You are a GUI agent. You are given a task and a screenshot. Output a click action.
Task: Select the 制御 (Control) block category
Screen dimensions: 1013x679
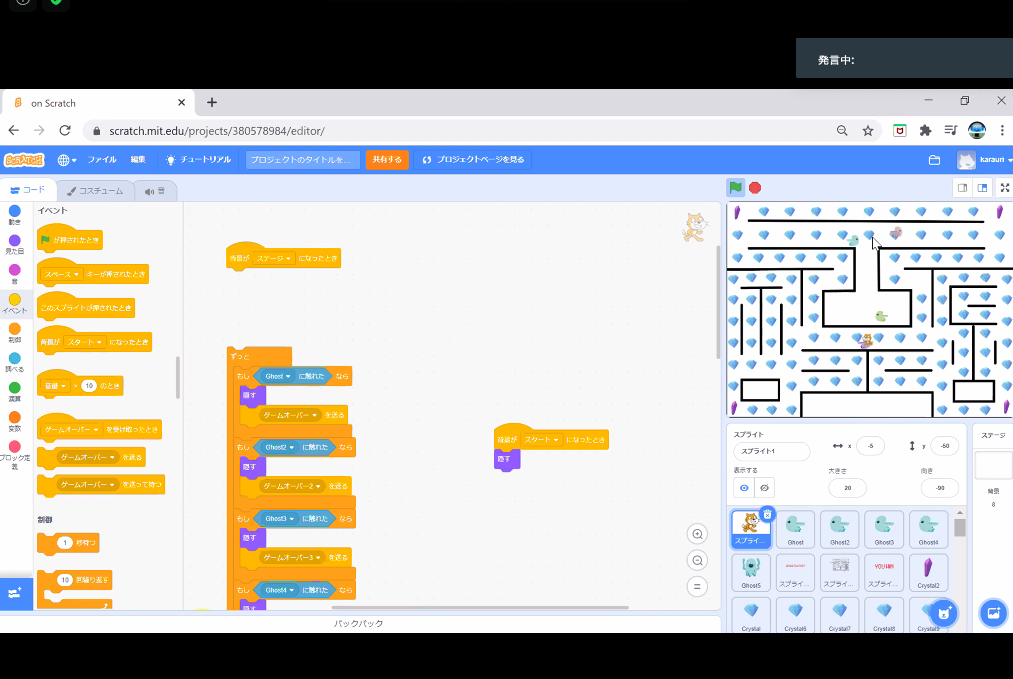(15, 333)
